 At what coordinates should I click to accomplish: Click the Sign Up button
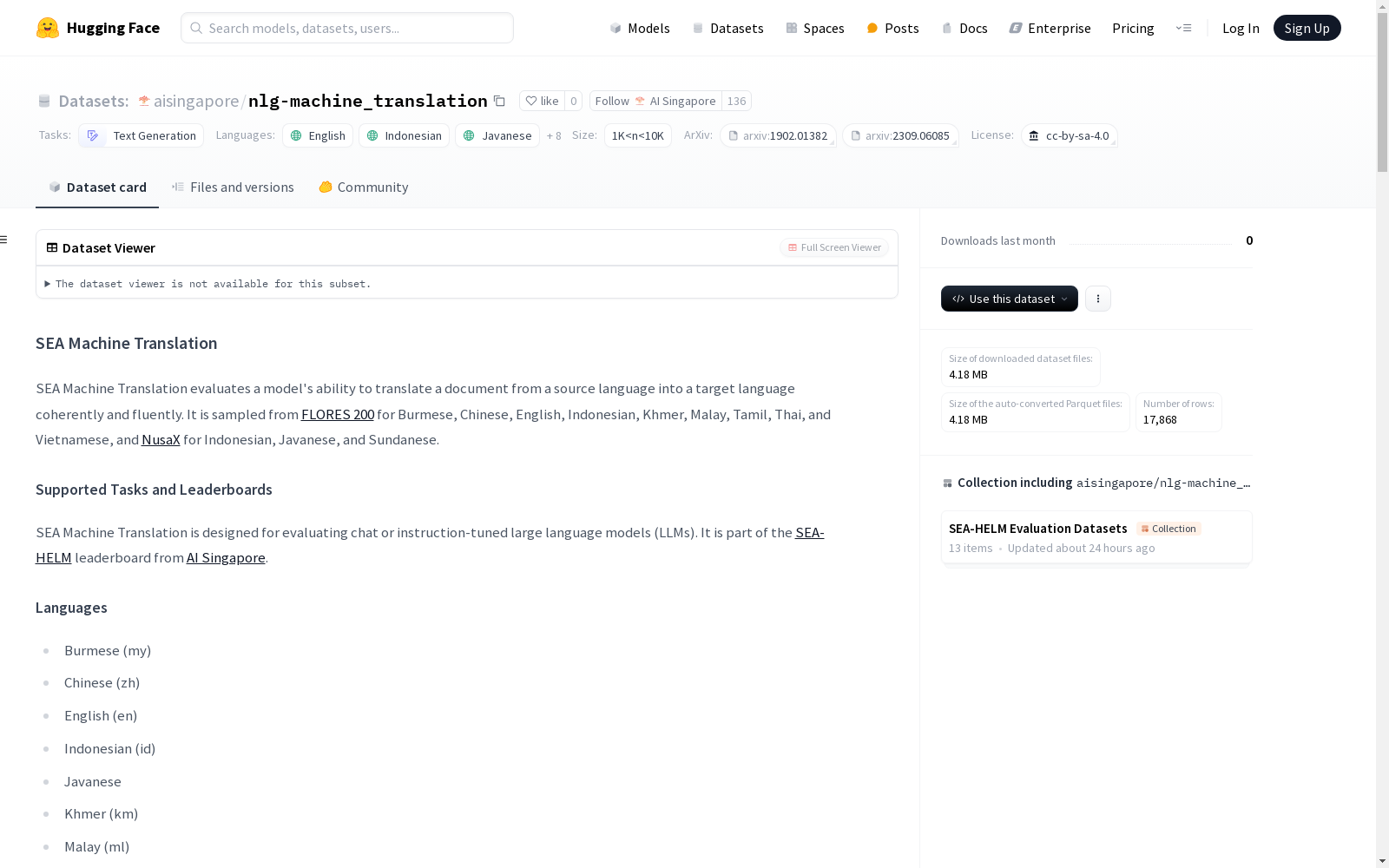(1307, 28)
